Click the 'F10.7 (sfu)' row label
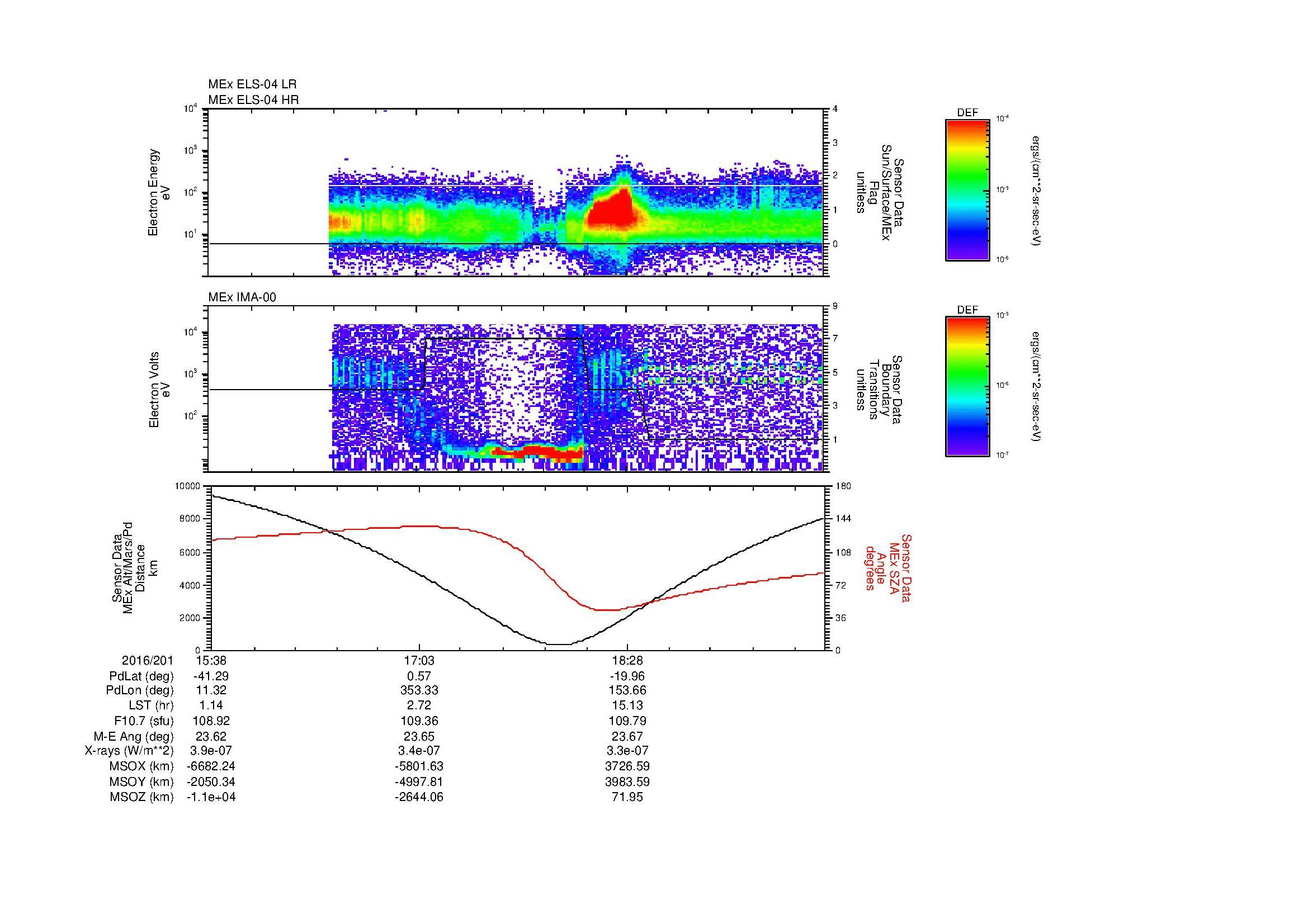The height and width of the screenshot is (924, 1308). (144, 721)
